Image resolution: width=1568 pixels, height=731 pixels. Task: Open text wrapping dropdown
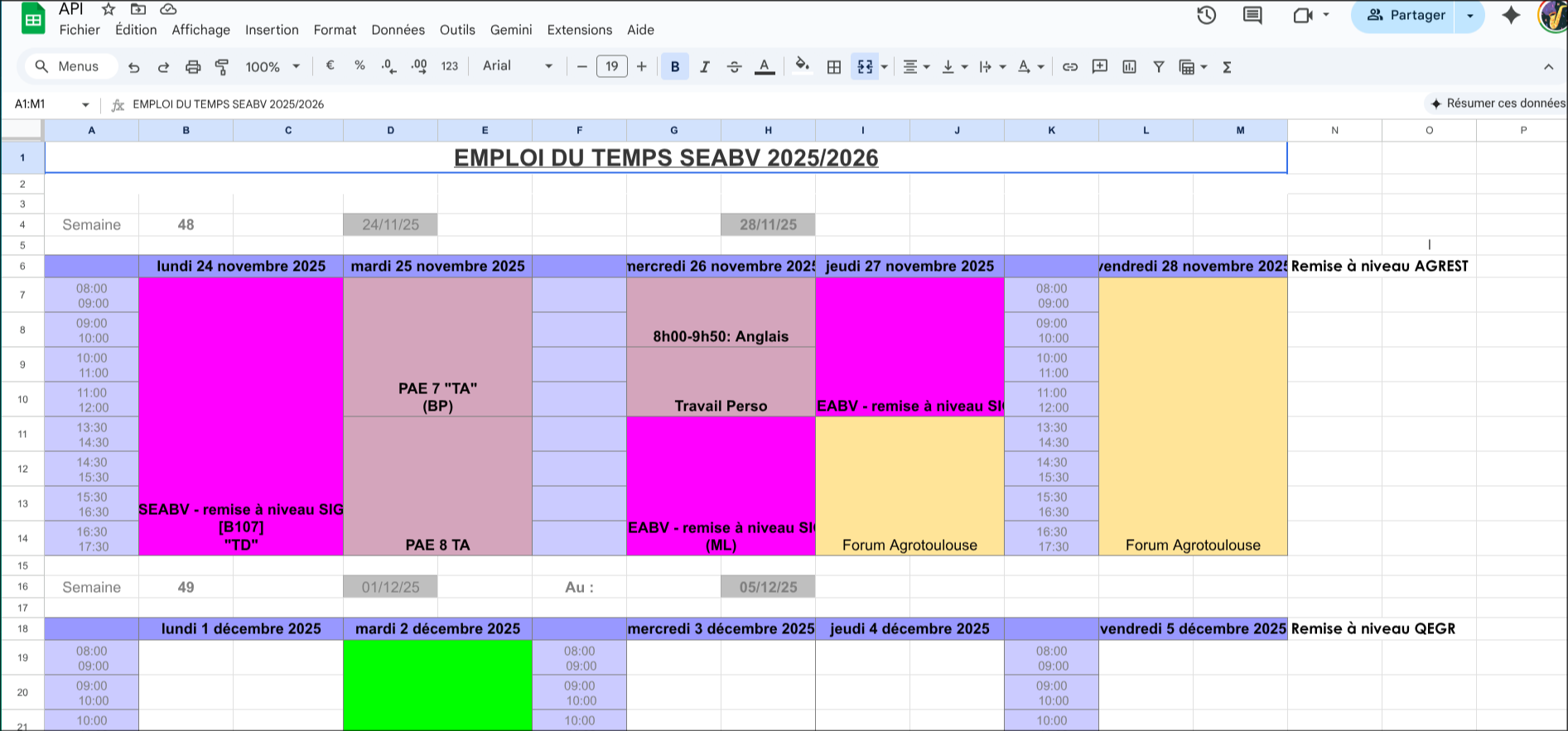tap(992, 67)
